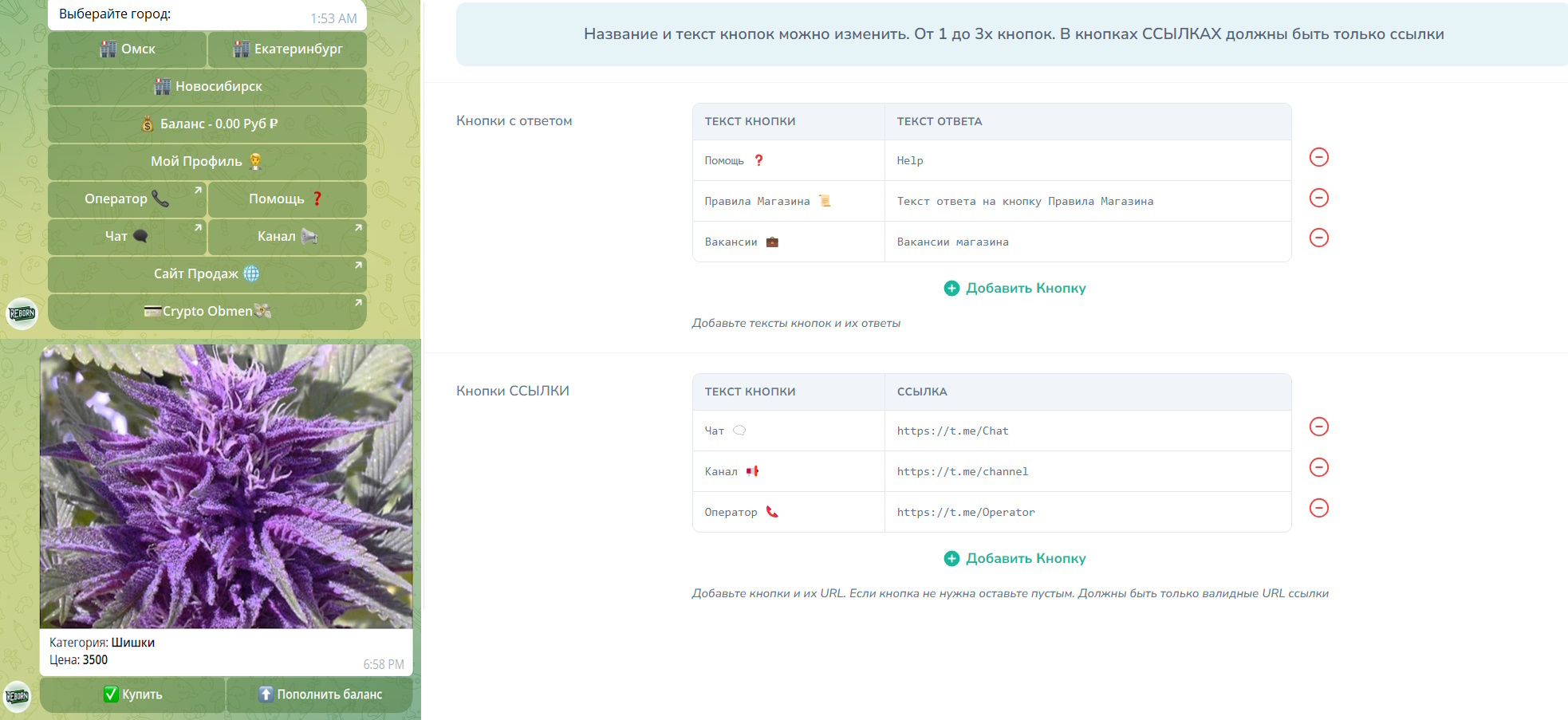1568x720 pixels.
Task: Remove the Вакансии button row
Action: tap(1318, 238)
